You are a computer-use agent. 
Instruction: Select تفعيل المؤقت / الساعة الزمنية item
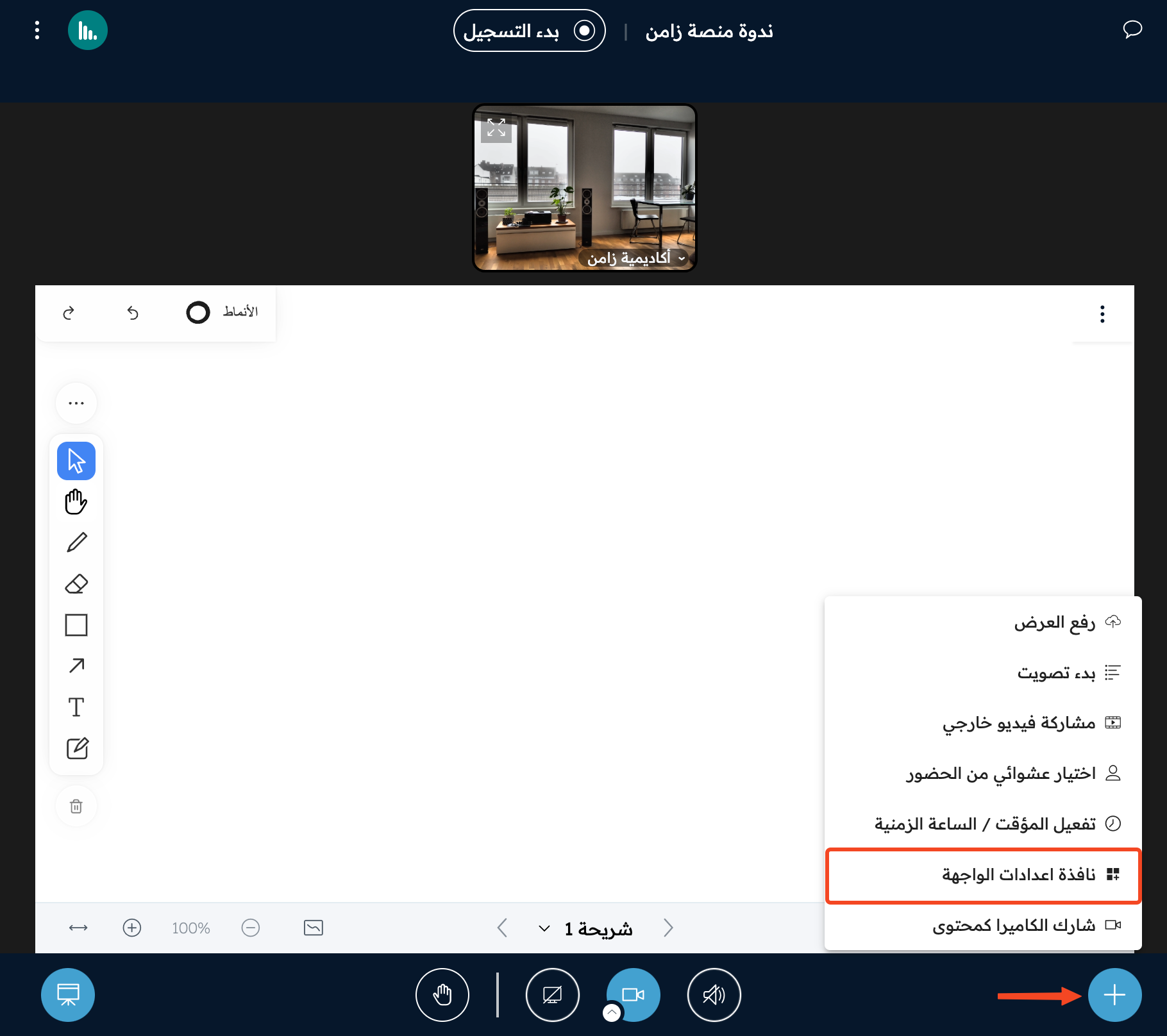983,824
